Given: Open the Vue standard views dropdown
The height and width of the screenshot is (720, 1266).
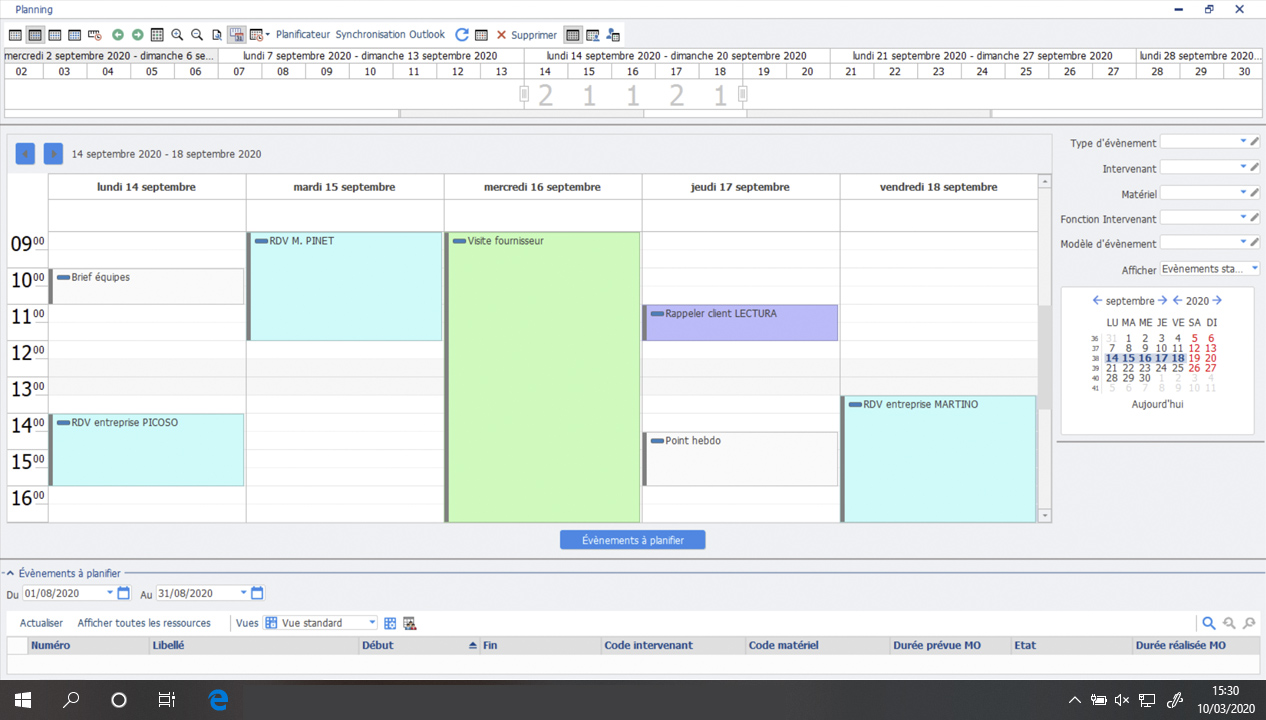Looking at the screenshot, I should 371,622.
